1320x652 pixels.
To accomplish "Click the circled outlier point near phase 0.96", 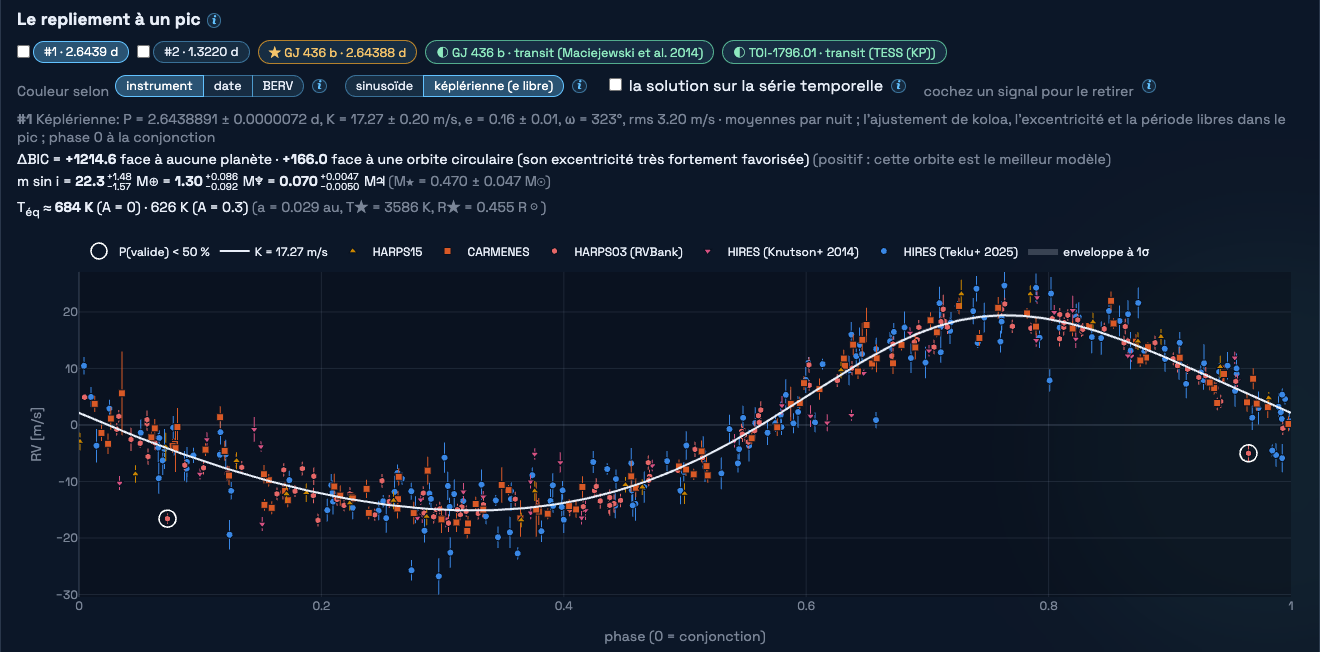I will [1248, 453].
